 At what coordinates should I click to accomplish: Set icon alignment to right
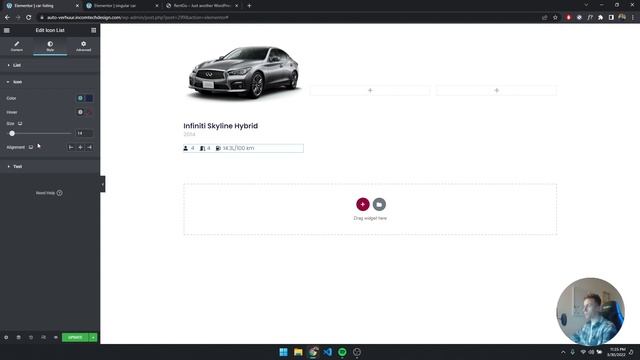(89, 147)
